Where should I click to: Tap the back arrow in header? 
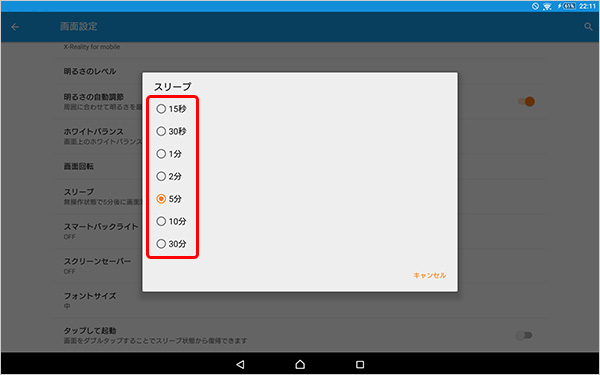coord(15,27)
